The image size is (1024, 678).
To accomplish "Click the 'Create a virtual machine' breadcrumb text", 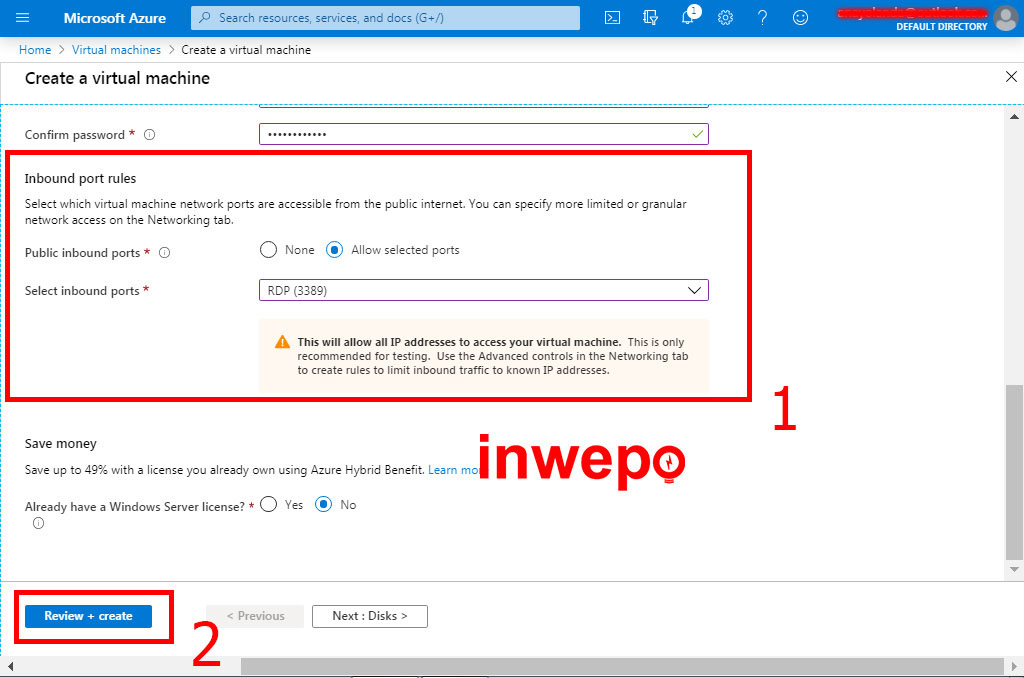I will pyautogui.click(x=246, y=50).
